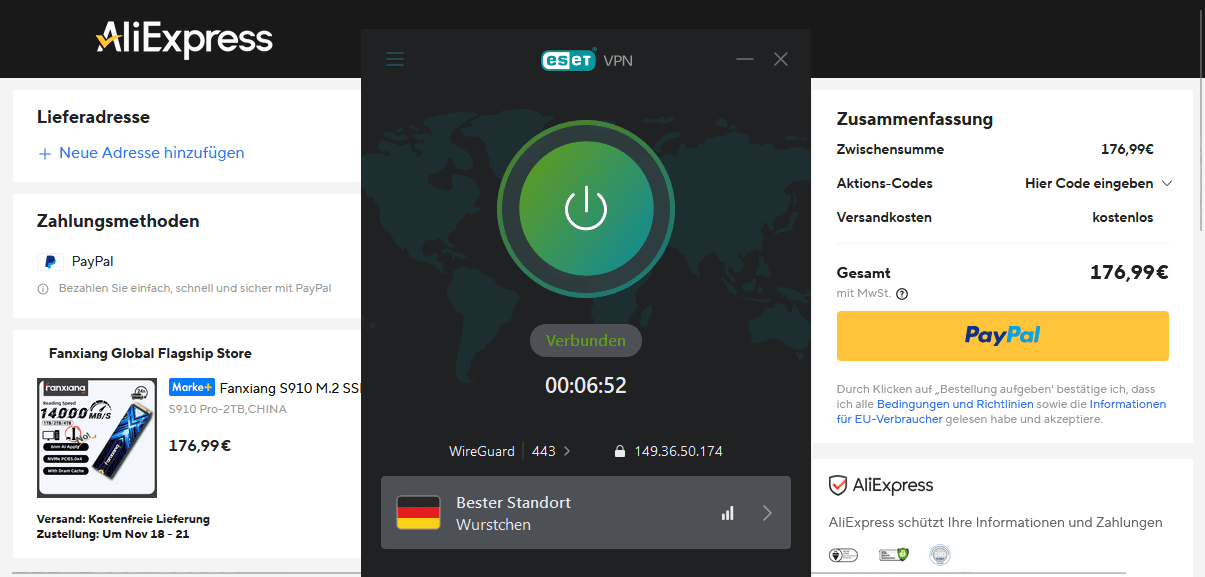Open Bester Standort location selector
The height and width of the screenshot is (577, 1205).
coord(586,512)
